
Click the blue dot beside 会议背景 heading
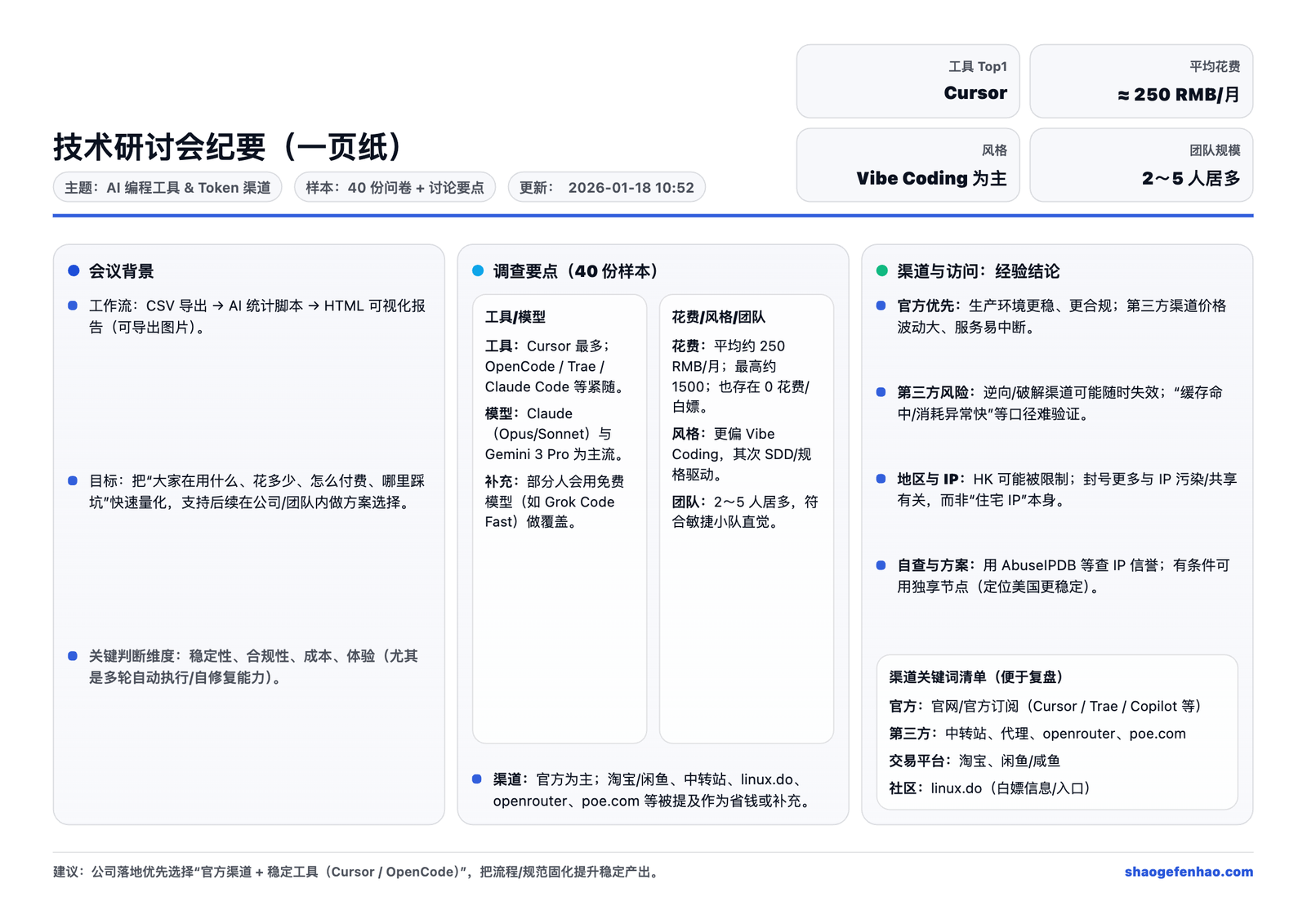[73, 270]
